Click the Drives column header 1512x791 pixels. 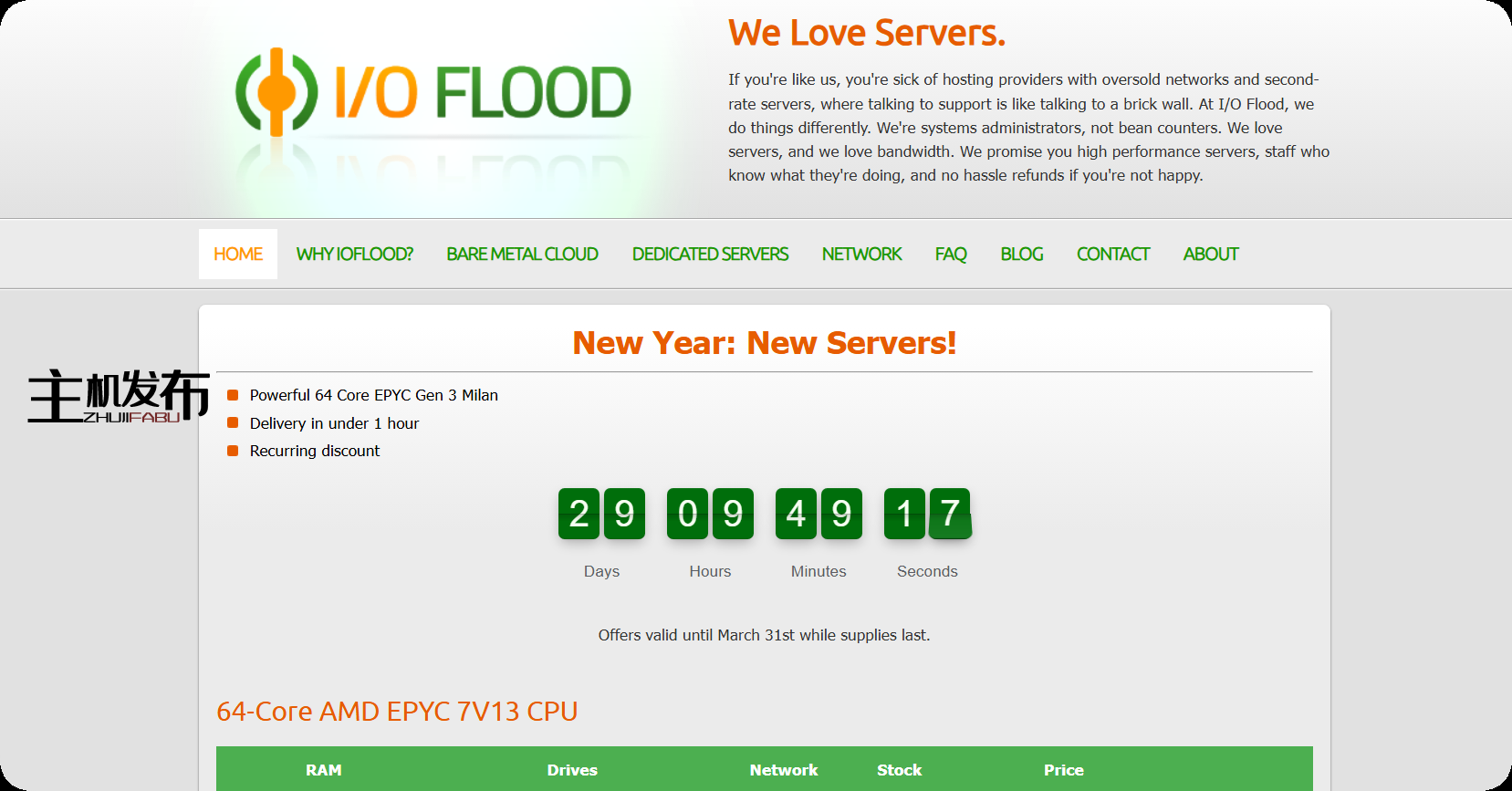572,770
